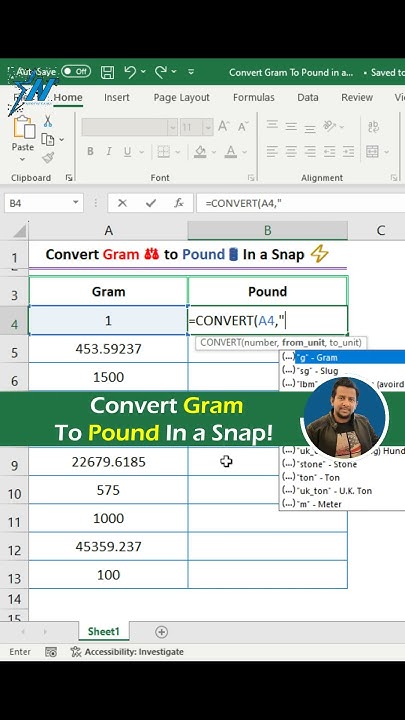This screenshot has height=720, width=405.
Task: Select column B header
Action: coord(268,231)
